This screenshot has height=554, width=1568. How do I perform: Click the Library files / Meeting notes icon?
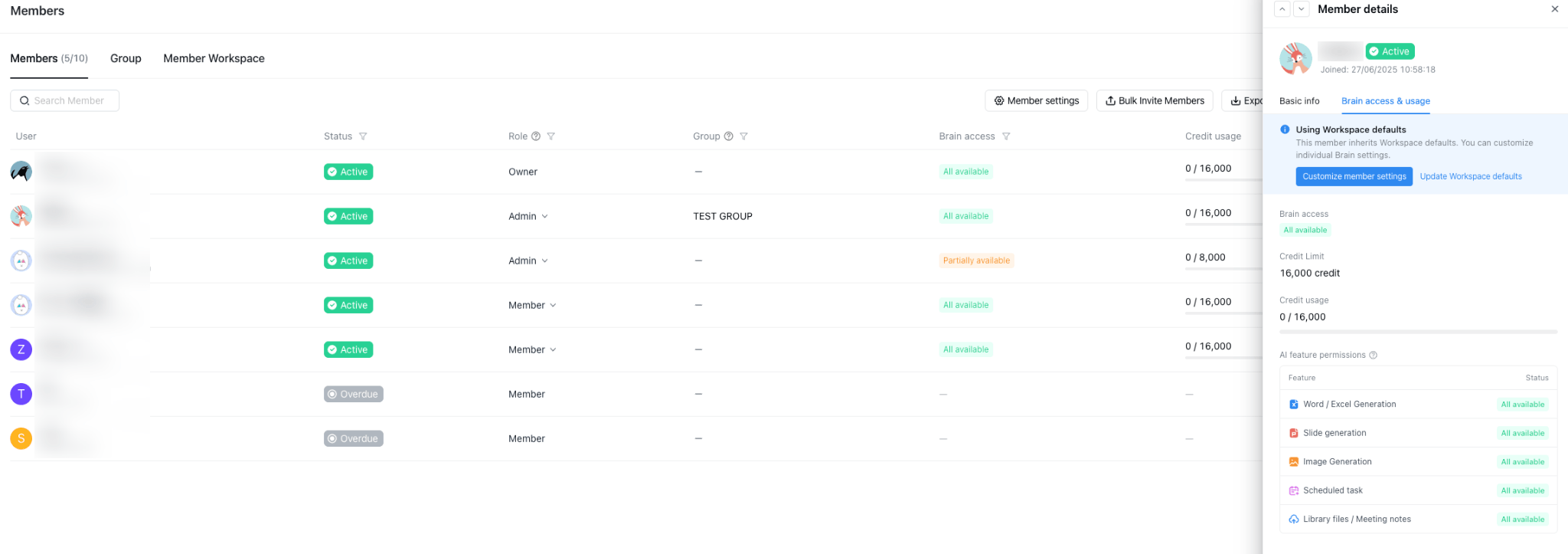click(x=1294, y=520)
